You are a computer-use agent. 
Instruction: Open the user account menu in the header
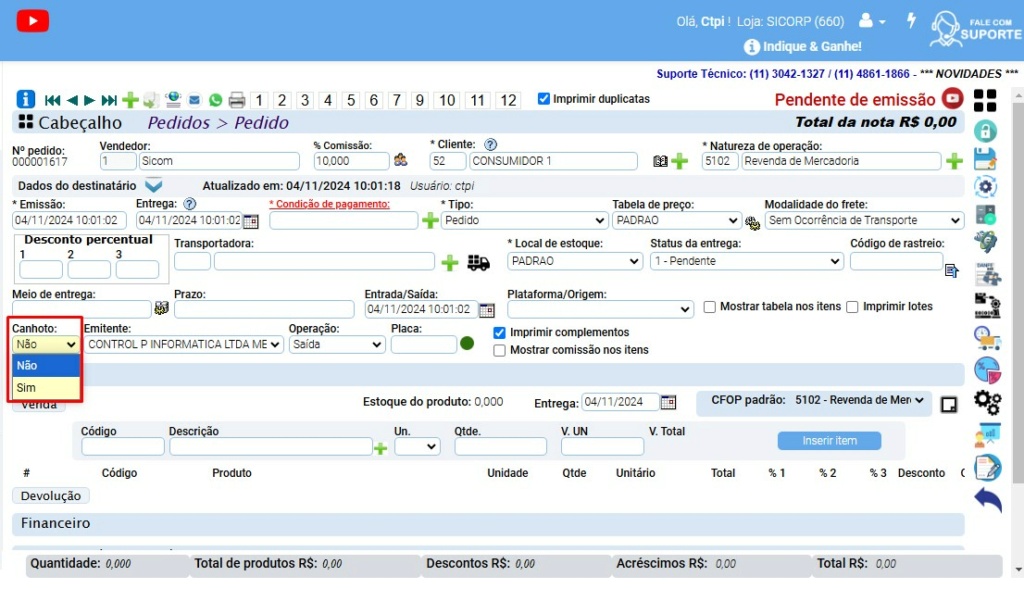click(x=872, y=21)
